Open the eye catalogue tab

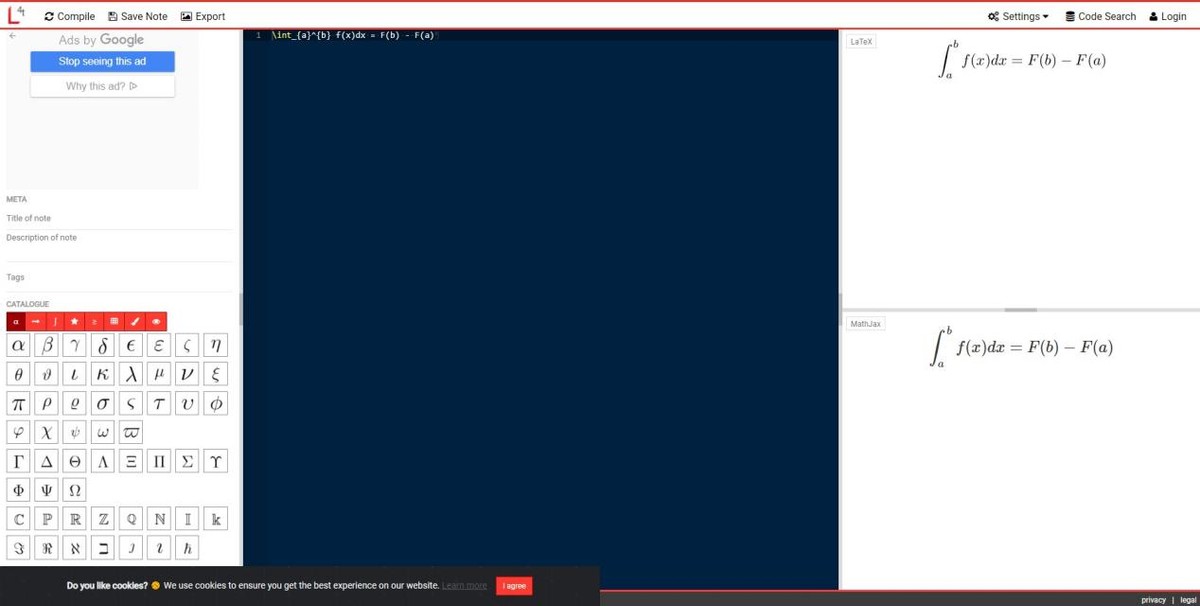156,322
